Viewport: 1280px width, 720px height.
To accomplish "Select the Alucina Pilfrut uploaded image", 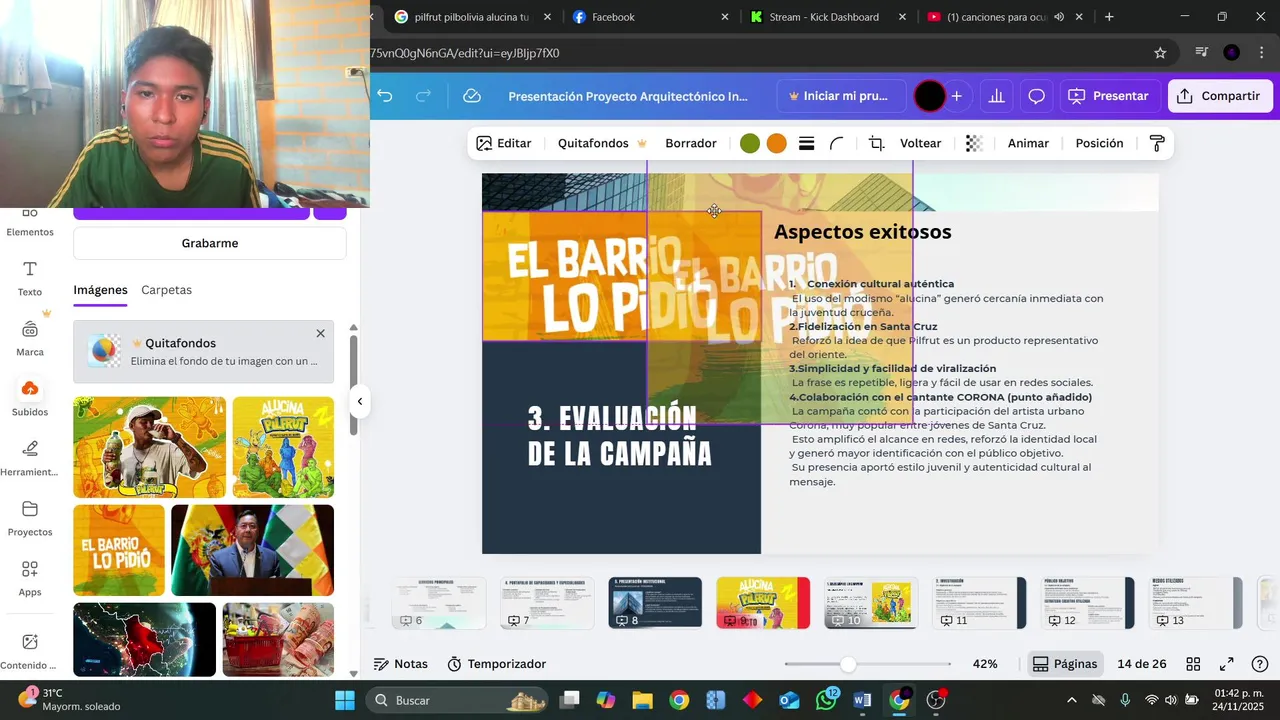I will (x=283, y=447).
